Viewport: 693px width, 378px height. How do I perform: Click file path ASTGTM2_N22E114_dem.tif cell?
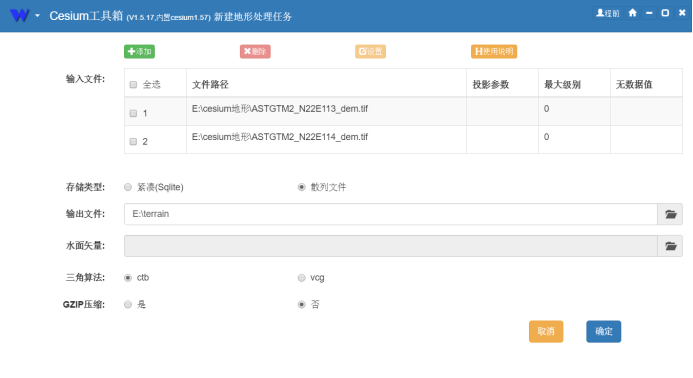[x=326, y=140]
